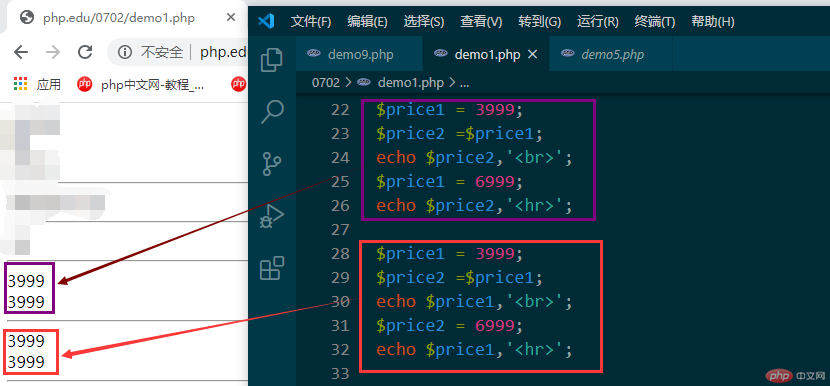Open the Source Control view
Viewport: 830px width, 386px height.
click(x=272, y=164)
